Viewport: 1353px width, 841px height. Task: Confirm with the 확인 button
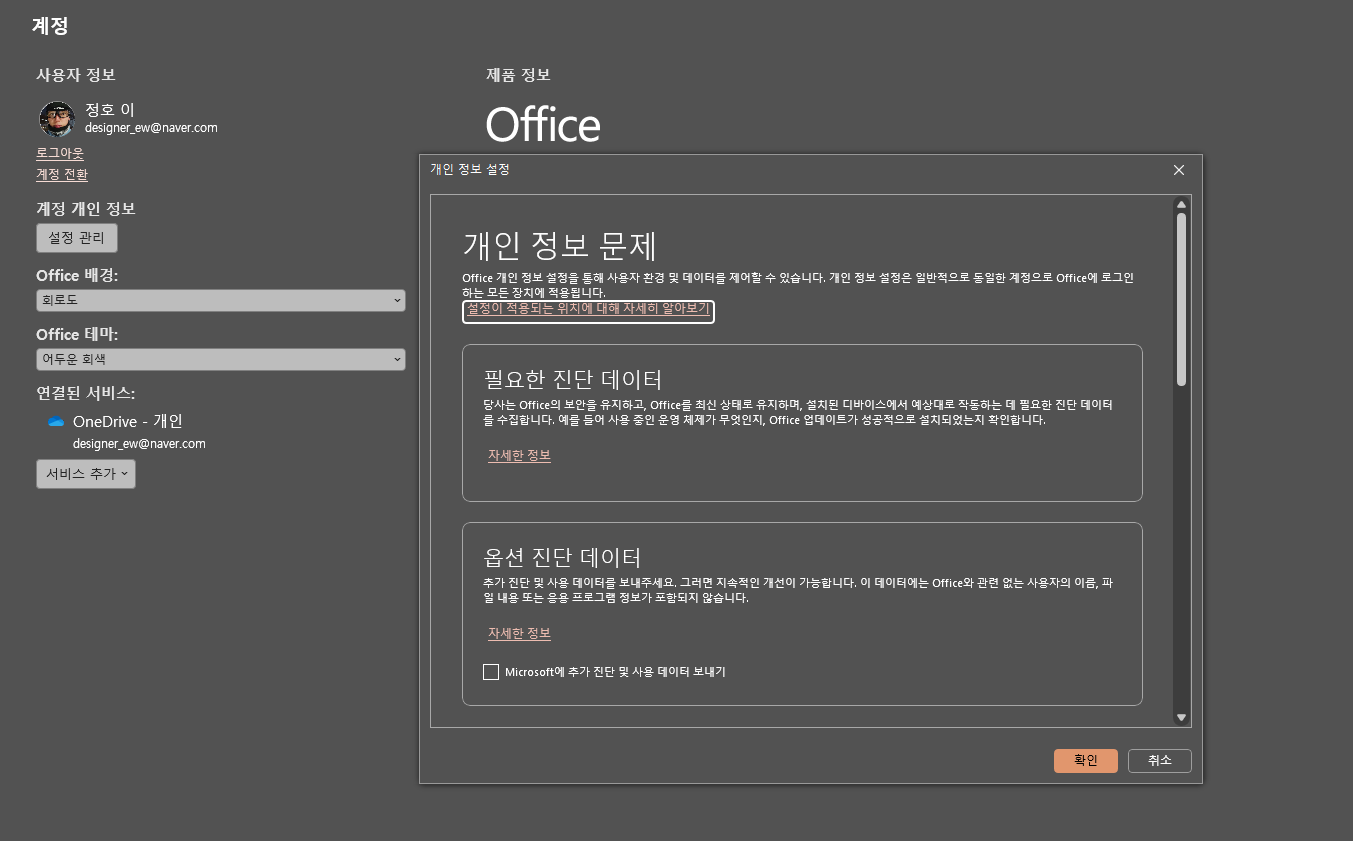[1086, 761]
